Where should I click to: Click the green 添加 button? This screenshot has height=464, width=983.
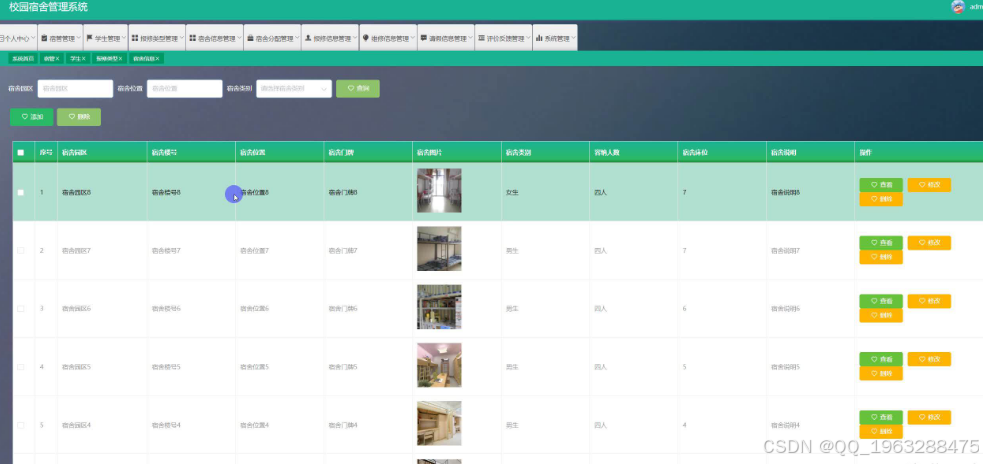click(x=31, y=117)
